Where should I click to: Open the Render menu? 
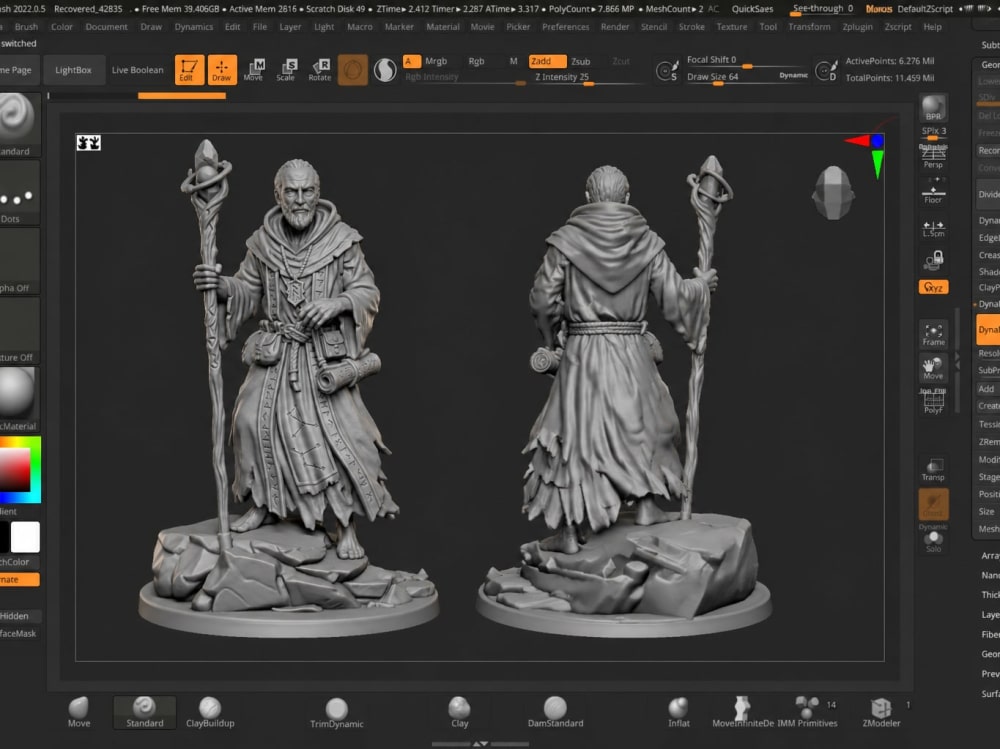point(615,27)
